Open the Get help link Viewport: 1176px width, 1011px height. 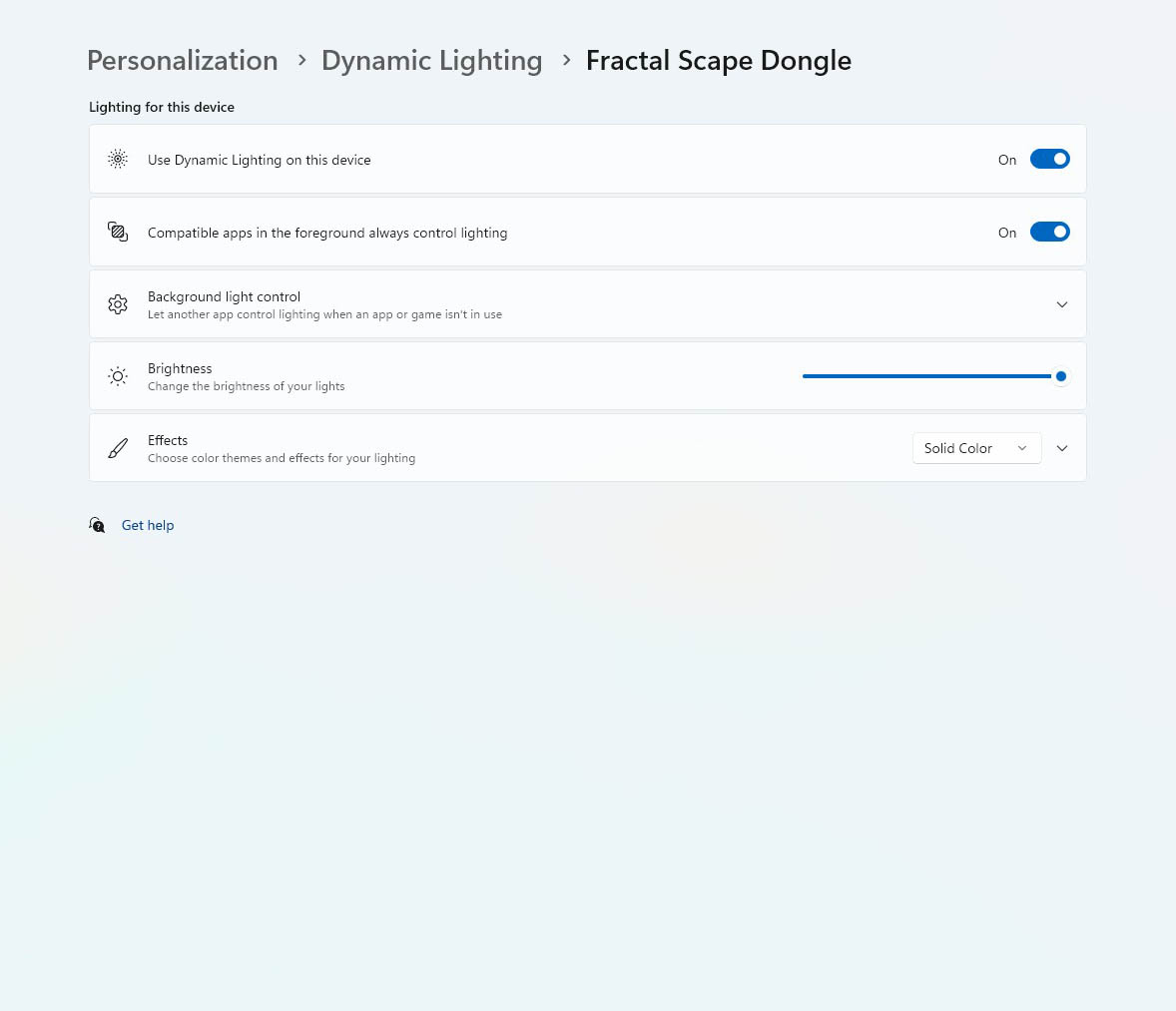(x=148, y=525)
